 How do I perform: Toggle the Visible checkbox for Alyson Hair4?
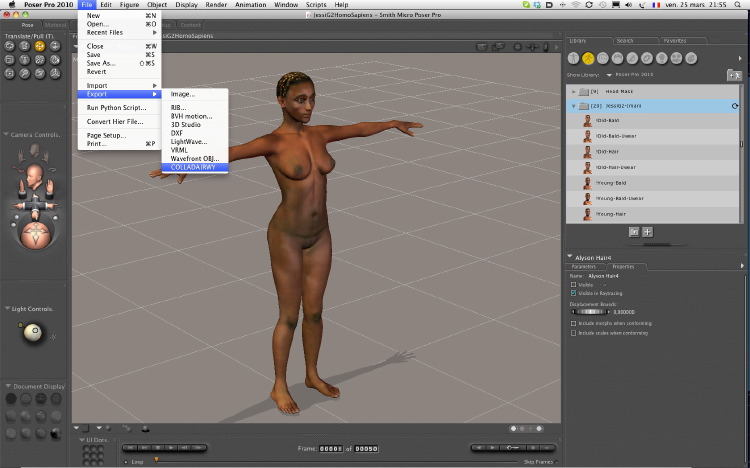[573, 285]
